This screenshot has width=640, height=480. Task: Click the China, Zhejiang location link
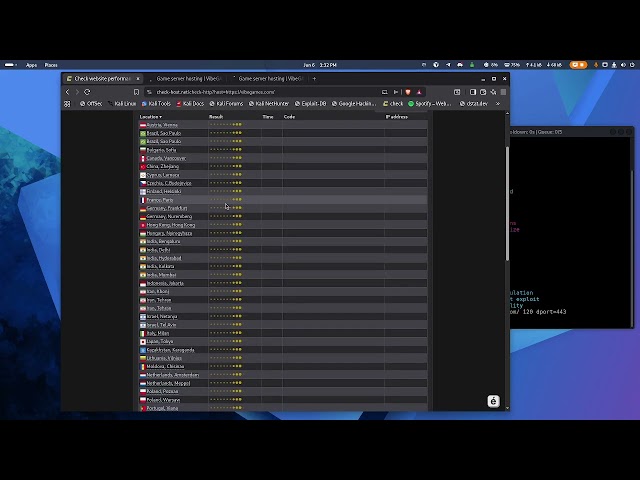[162, 167]
